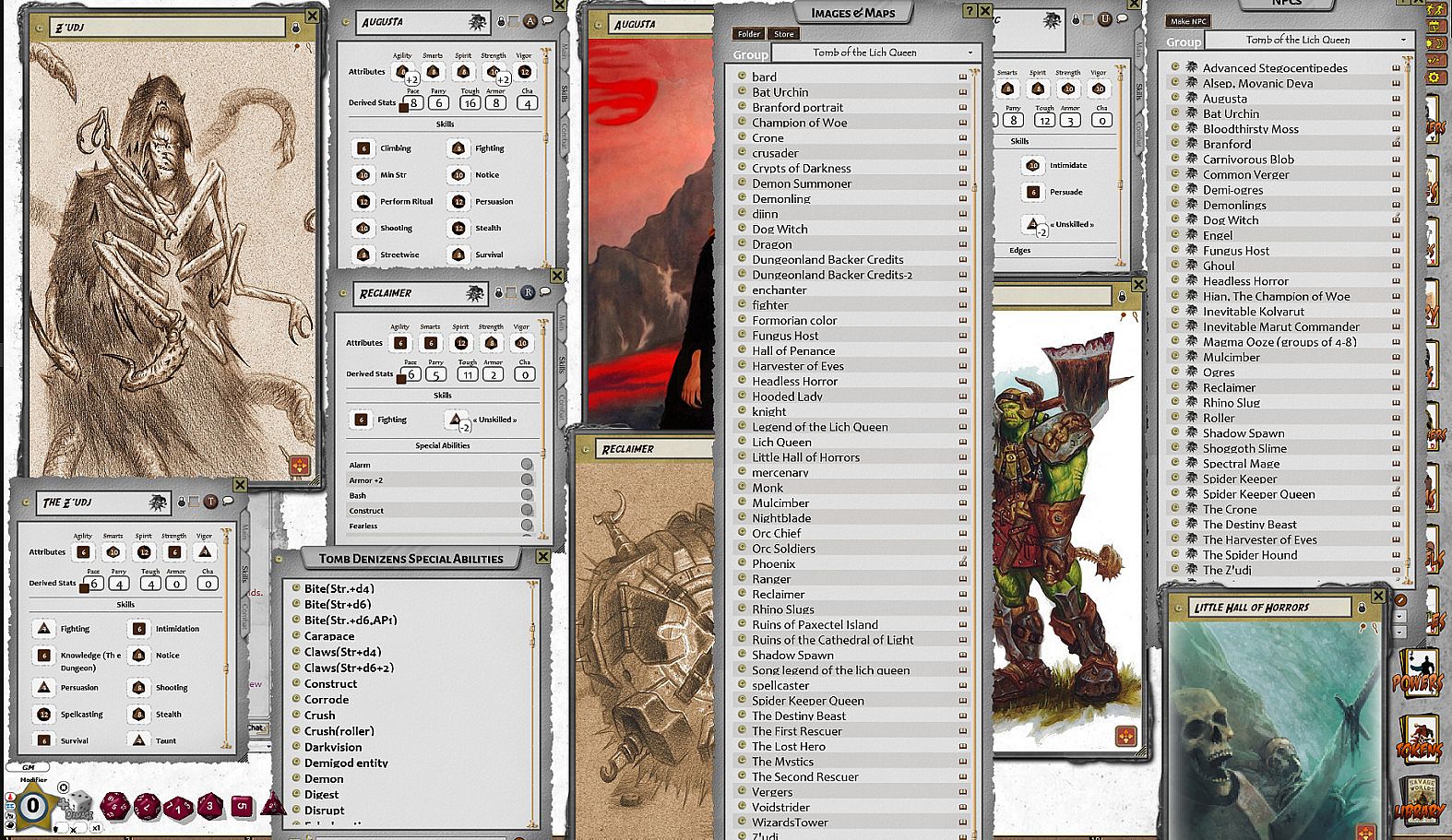Open Bloodthirsty Moss in the NPCs list
The height and width of the screenshot is (840, 1452).
click(x=1250, y=129)
